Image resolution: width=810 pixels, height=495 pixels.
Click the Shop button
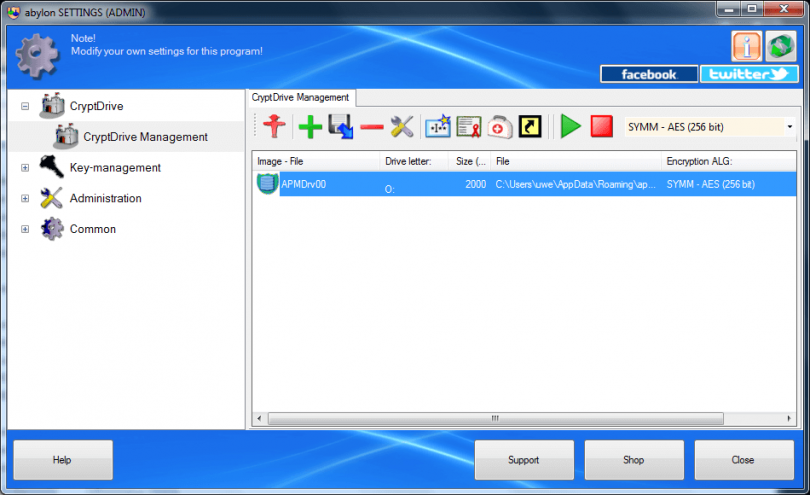pos(634,460)
